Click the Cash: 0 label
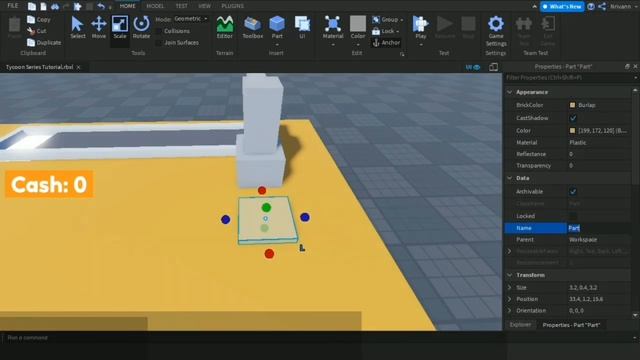The height and width of the screenshot is (360, 640). [49, 184]
